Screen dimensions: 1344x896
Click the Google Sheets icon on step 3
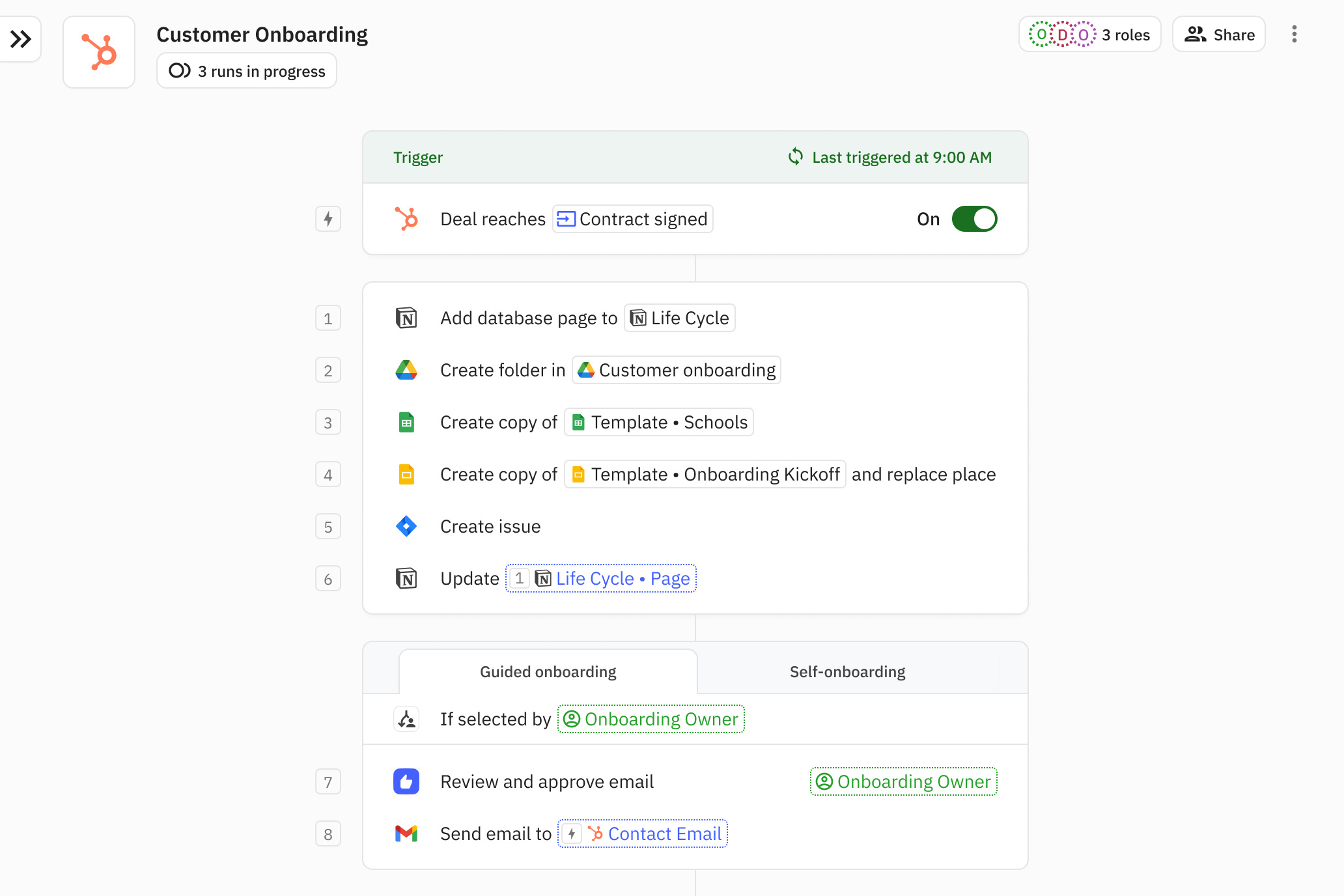click(x=406, y=423)
